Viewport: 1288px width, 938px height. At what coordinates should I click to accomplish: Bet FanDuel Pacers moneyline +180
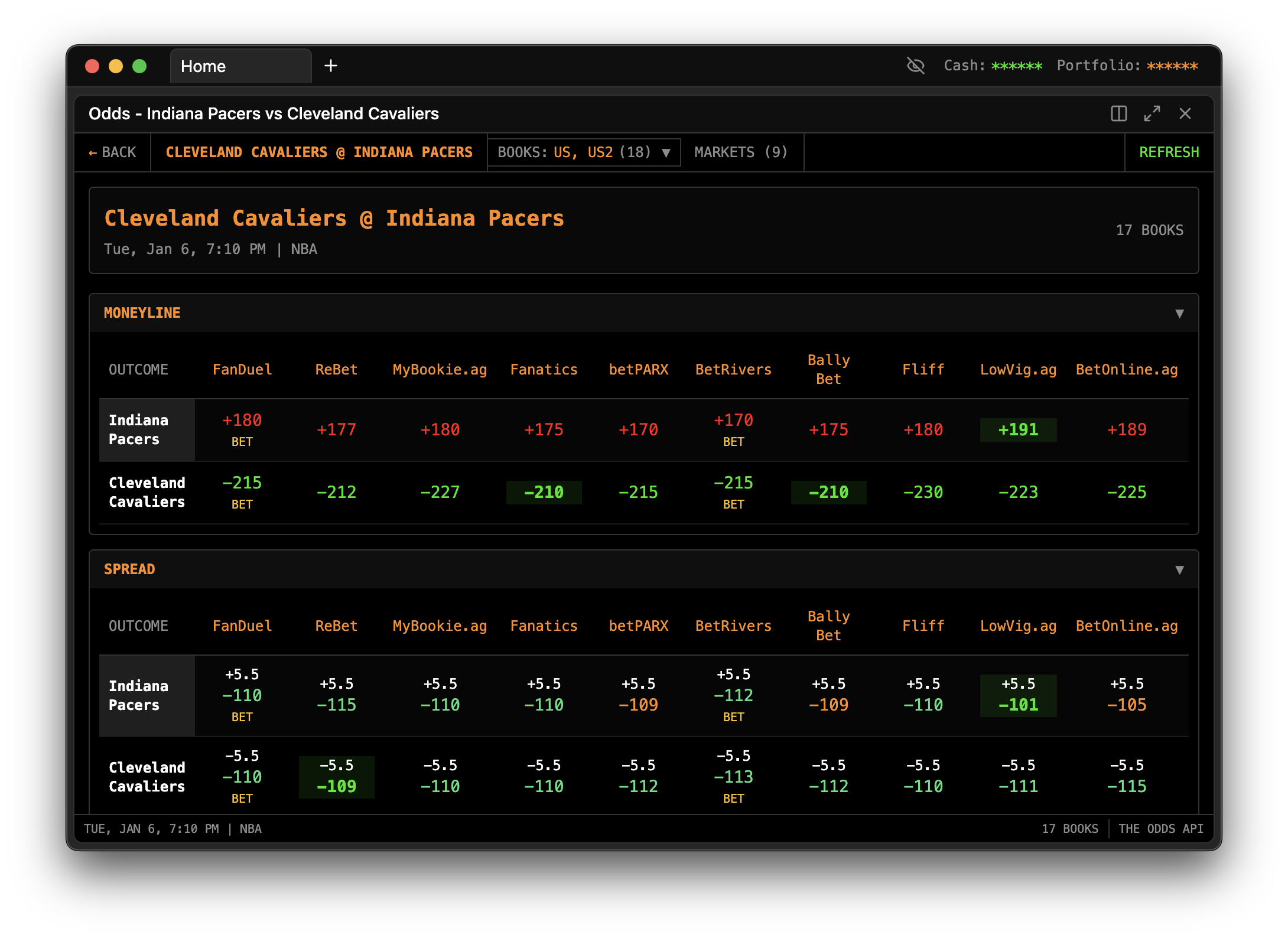click(242, 441)
